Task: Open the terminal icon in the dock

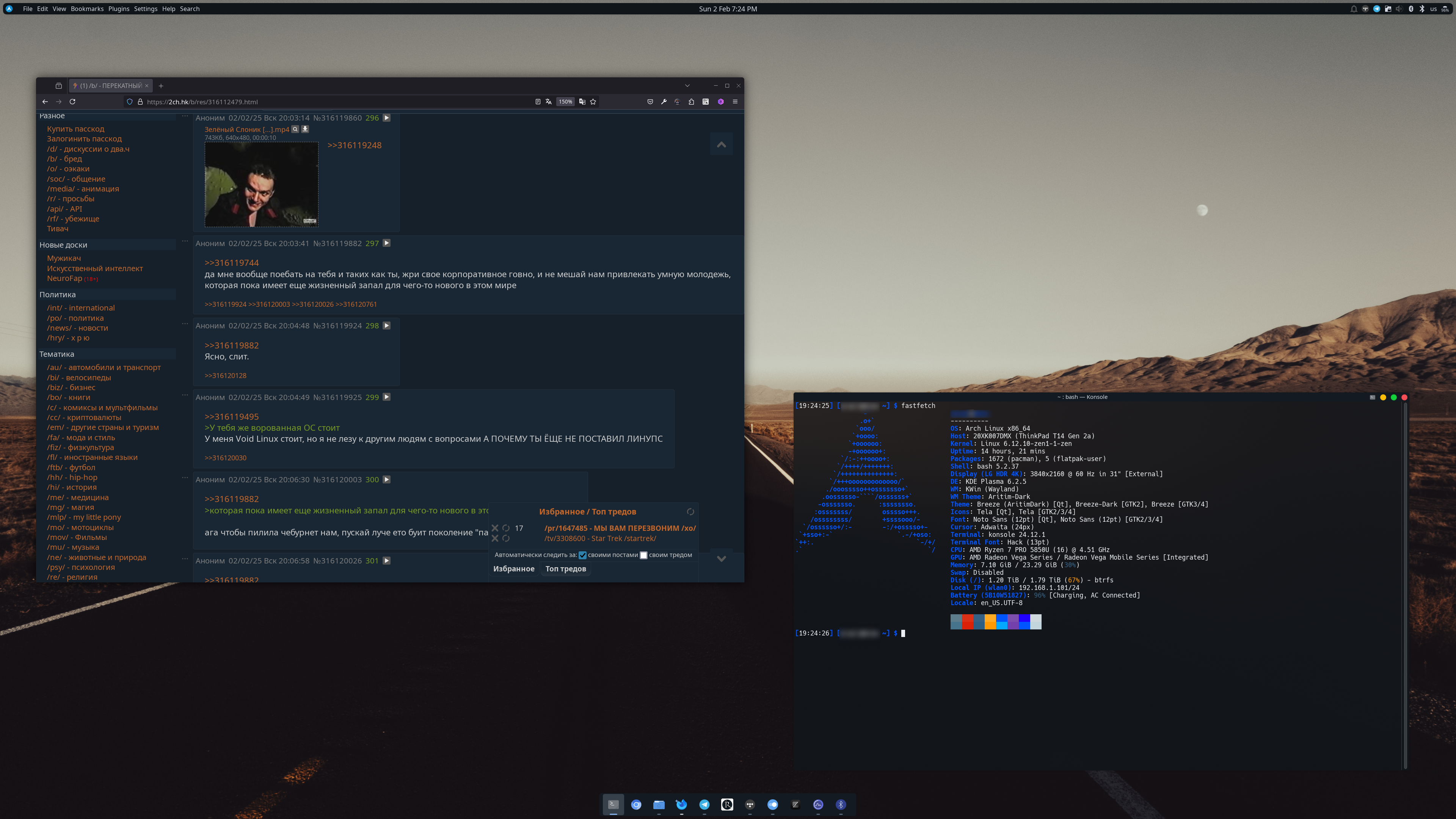Action: pos(613,804)
